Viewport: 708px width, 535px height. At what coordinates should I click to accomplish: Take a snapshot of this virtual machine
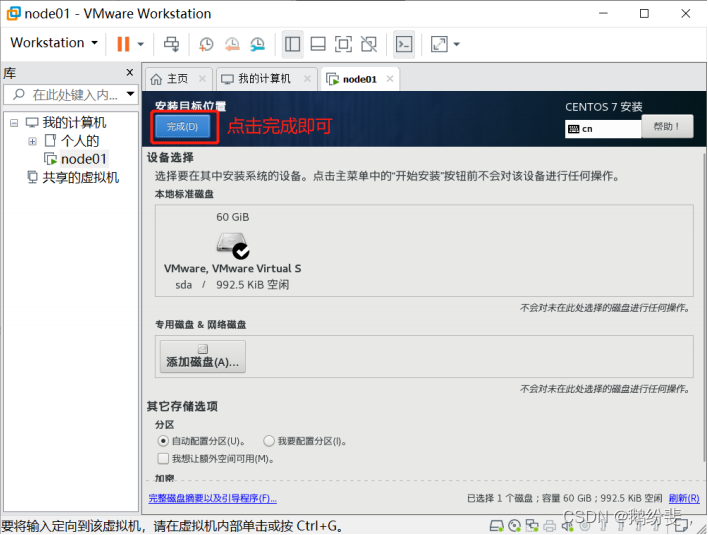pyautogui.click(x=206, y=44)
